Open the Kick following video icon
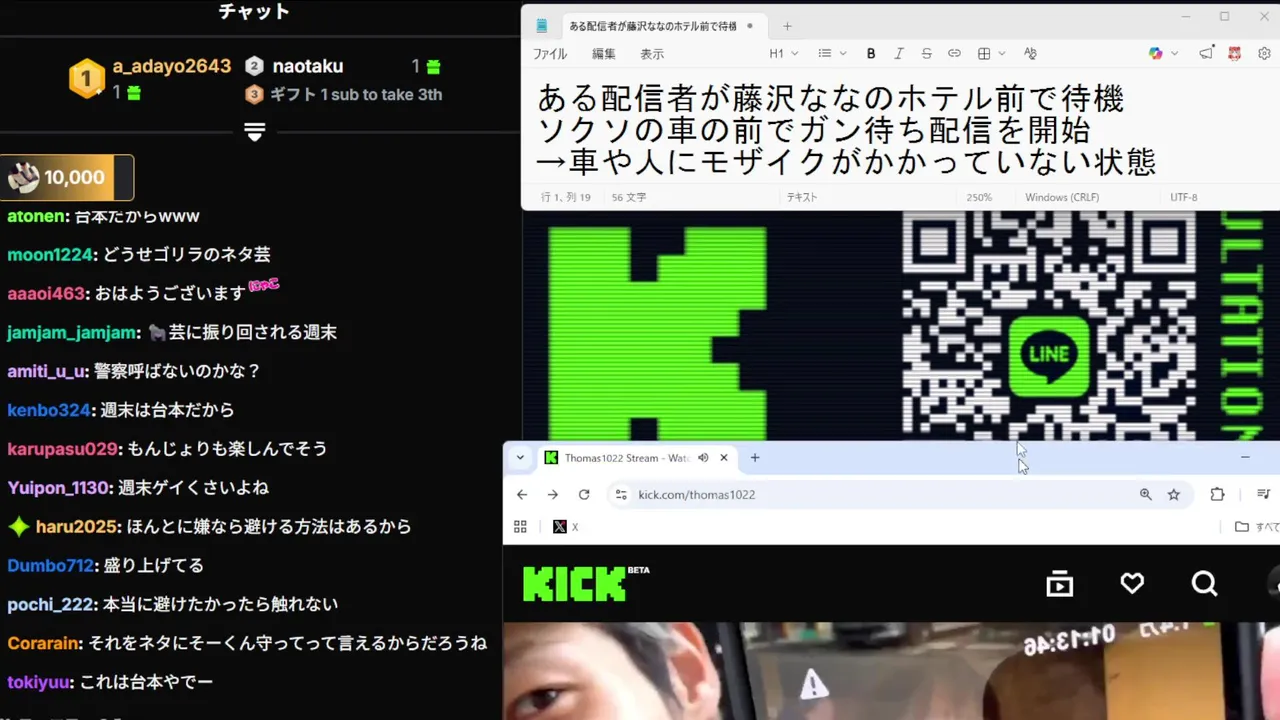Image resolution: width=1280 pixels, height=720 pixels. click(x=1059, y=584)
